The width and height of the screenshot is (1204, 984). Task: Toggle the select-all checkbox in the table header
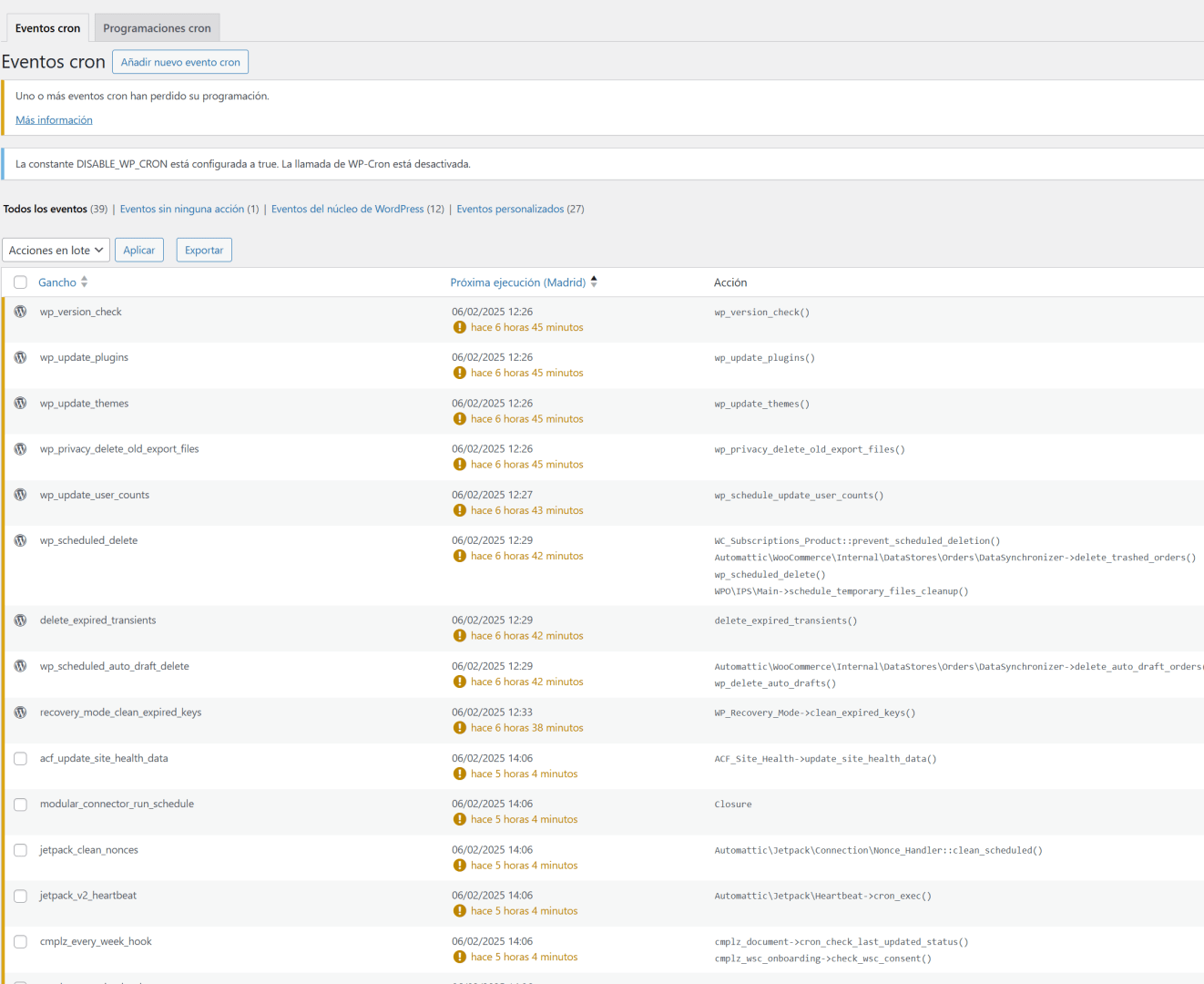pos(20,282)
